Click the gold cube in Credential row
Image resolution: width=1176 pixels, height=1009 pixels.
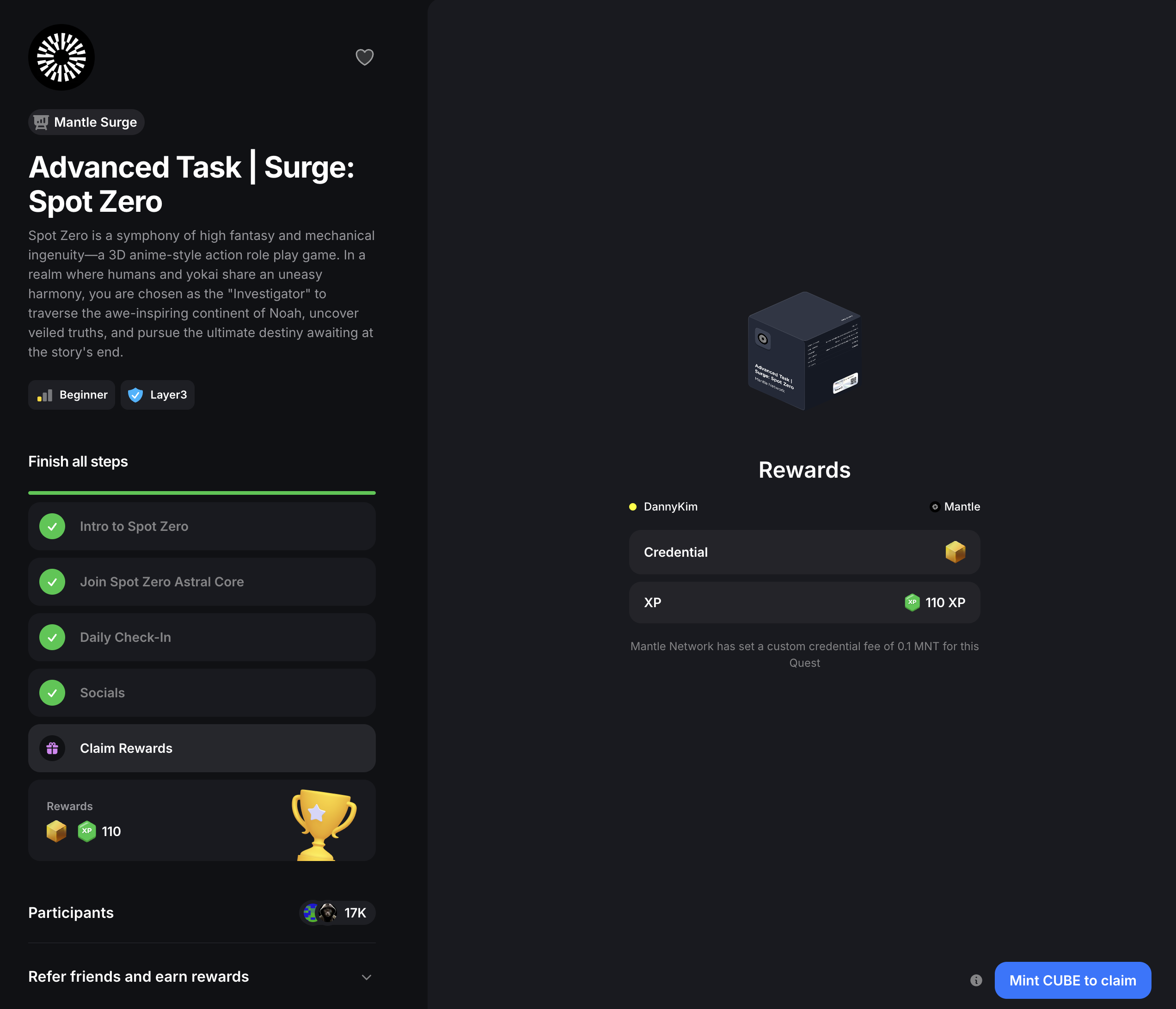[955, 552]
